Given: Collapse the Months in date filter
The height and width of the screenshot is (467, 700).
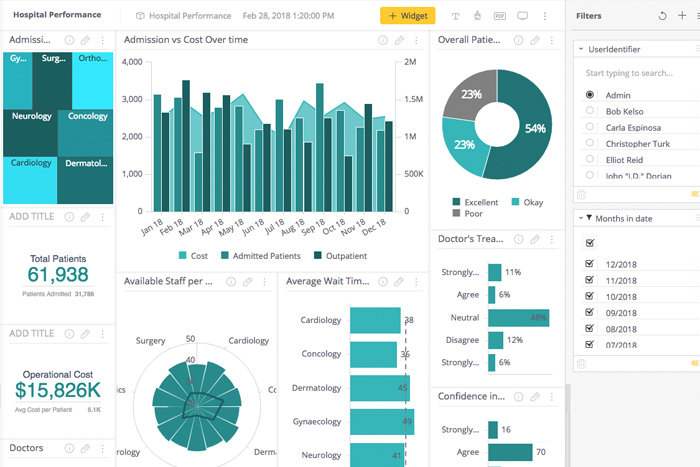Looking at the screenshot, I should click(x=581, y=218).
